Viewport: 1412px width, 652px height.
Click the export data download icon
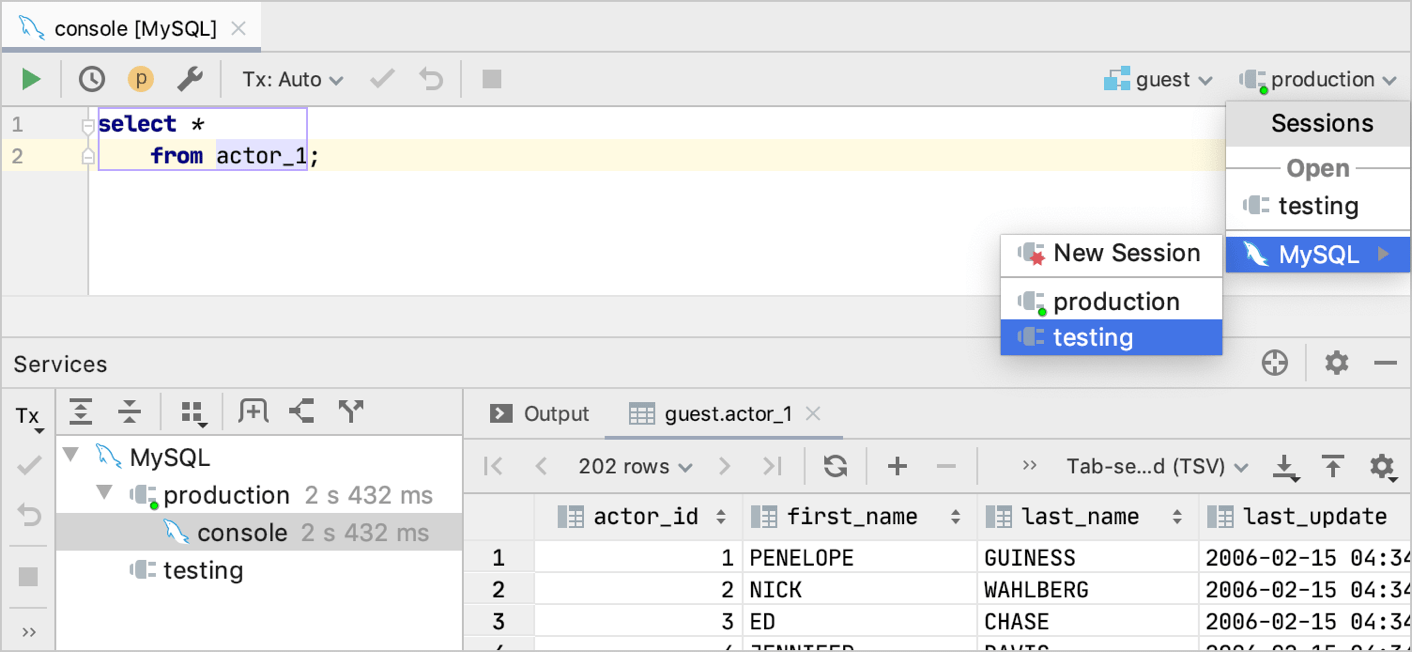1285,466
